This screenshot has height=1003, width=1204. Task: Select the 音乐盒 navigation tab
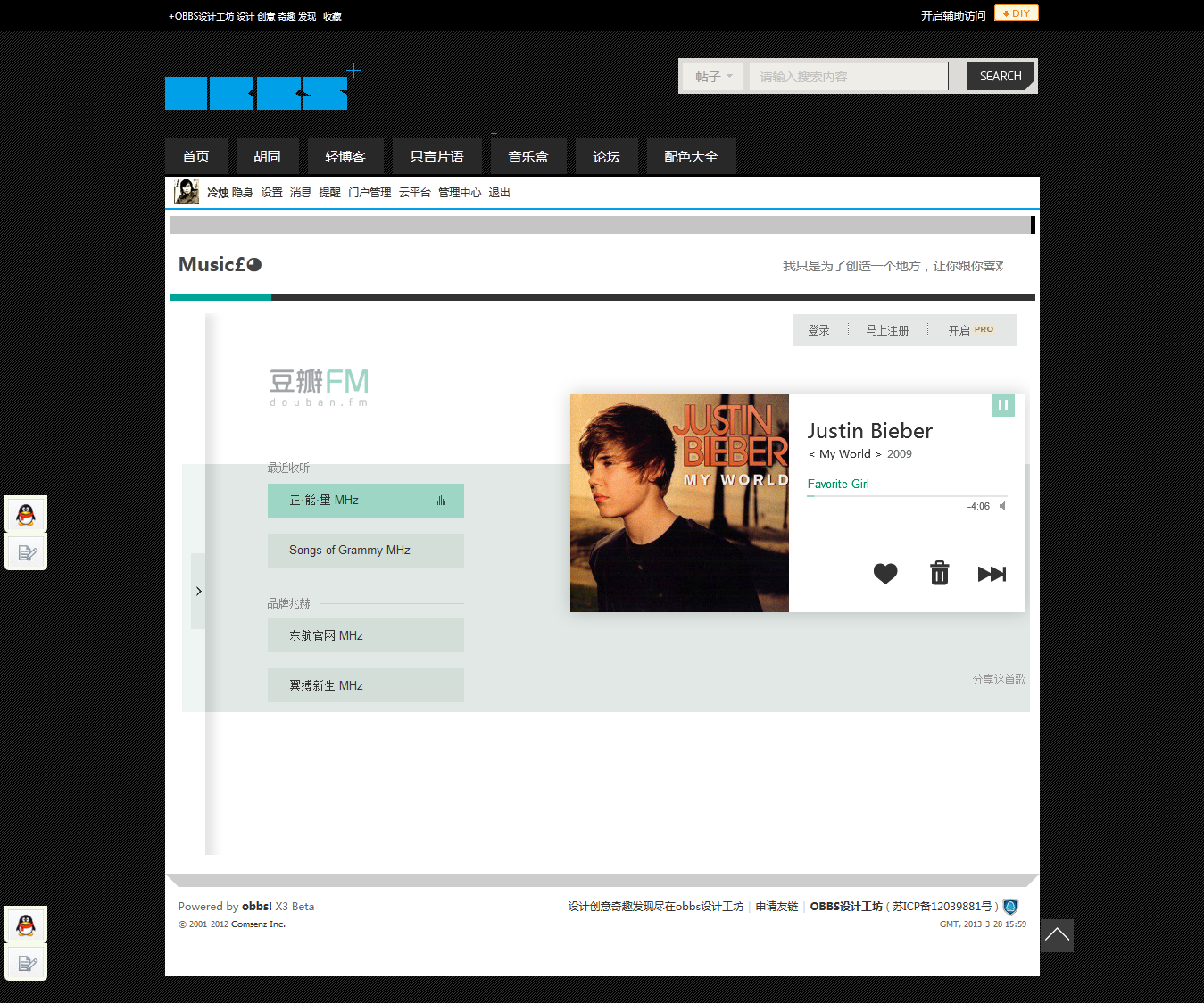(528, 156)
